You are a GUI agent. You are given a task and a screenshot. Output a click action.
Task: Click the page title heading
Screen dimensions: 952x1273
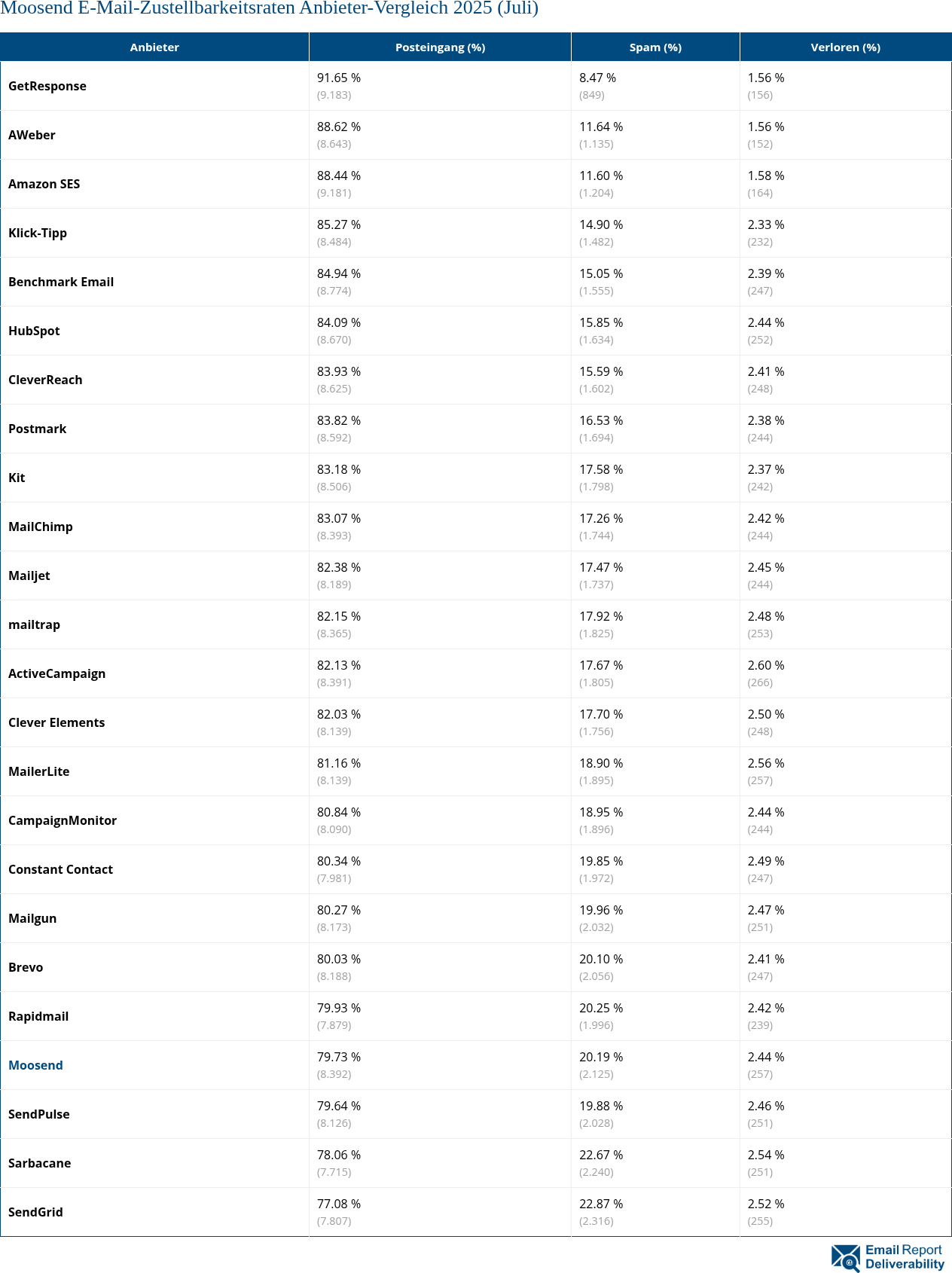tap(270, 9)
